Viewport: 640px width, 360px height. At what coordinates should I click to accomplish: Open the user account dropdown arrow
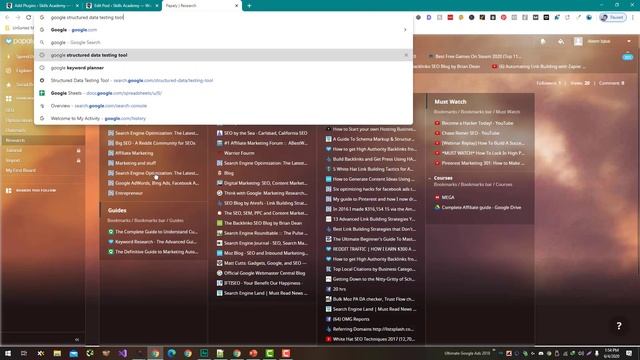coord(629,41)
